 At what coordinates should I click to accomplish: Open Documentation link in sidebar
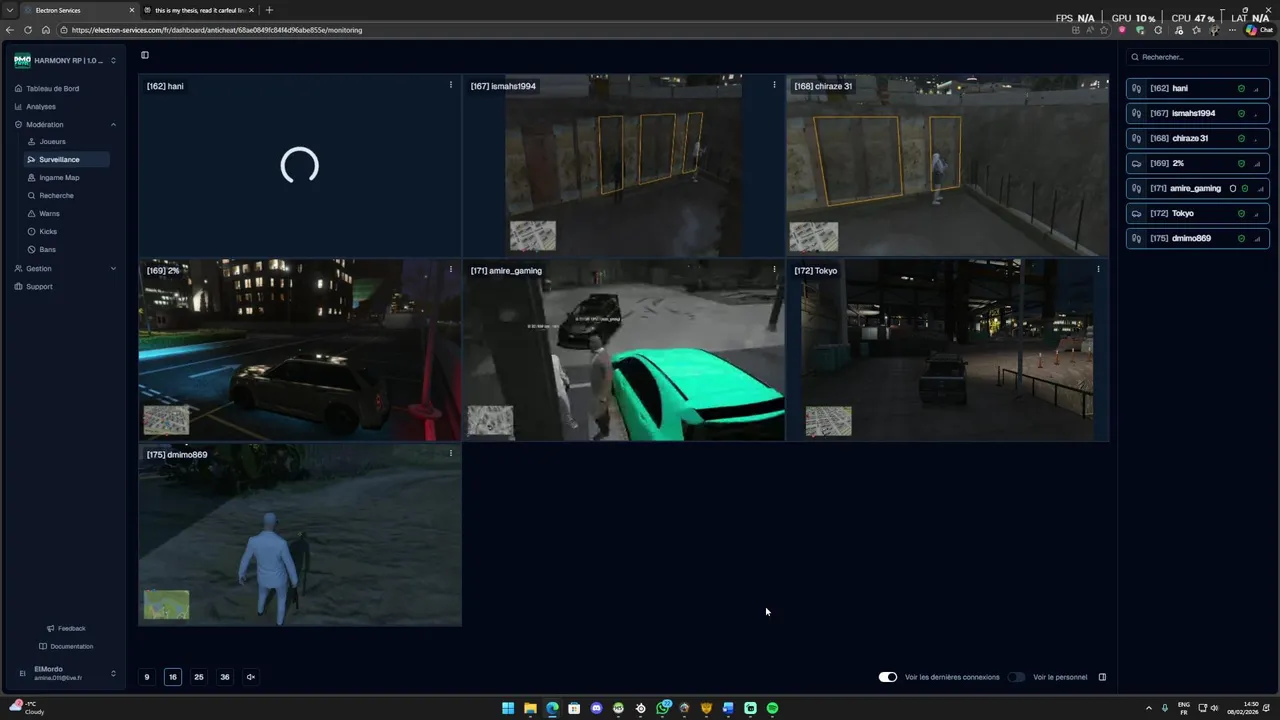tap(66, 647)
